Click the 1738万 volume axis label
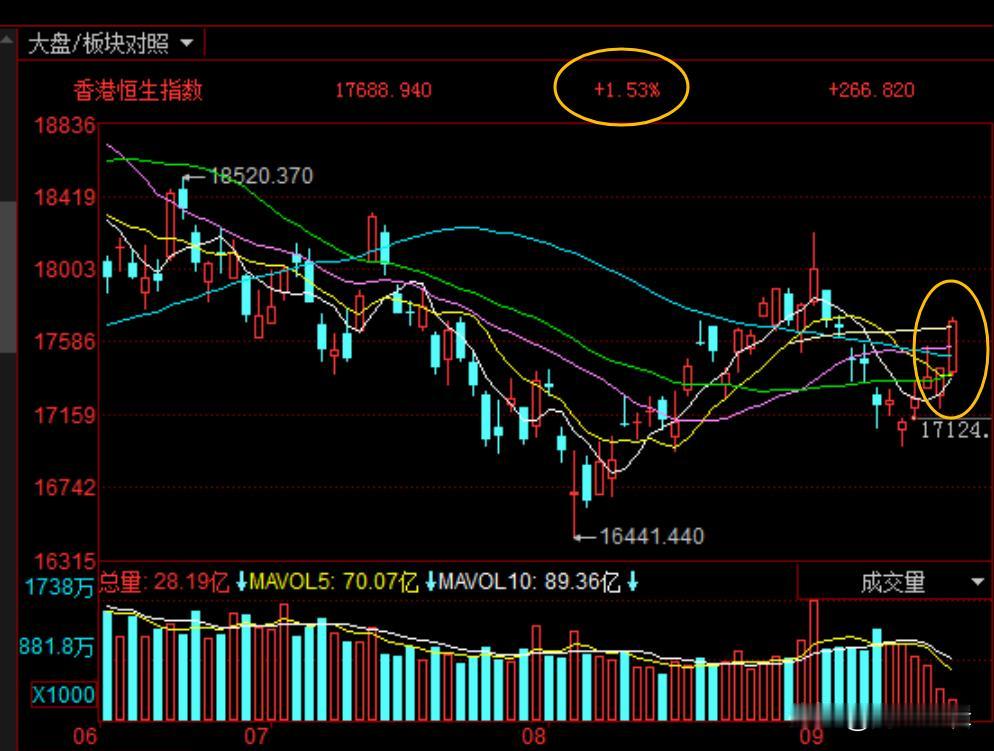994x751 pixels. 60,587
